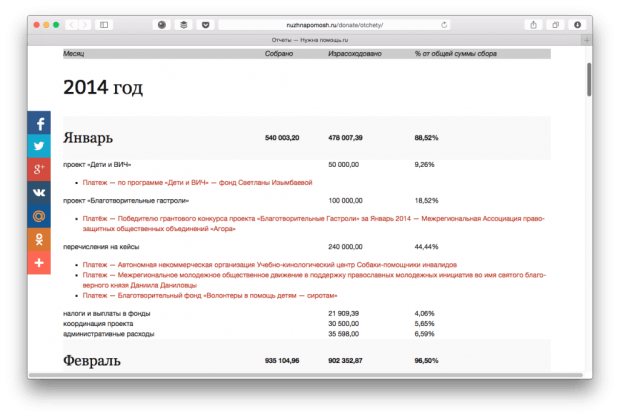Reload the page from address bar
This screenshot has width=620, height=418.
(x=443, y=24)
